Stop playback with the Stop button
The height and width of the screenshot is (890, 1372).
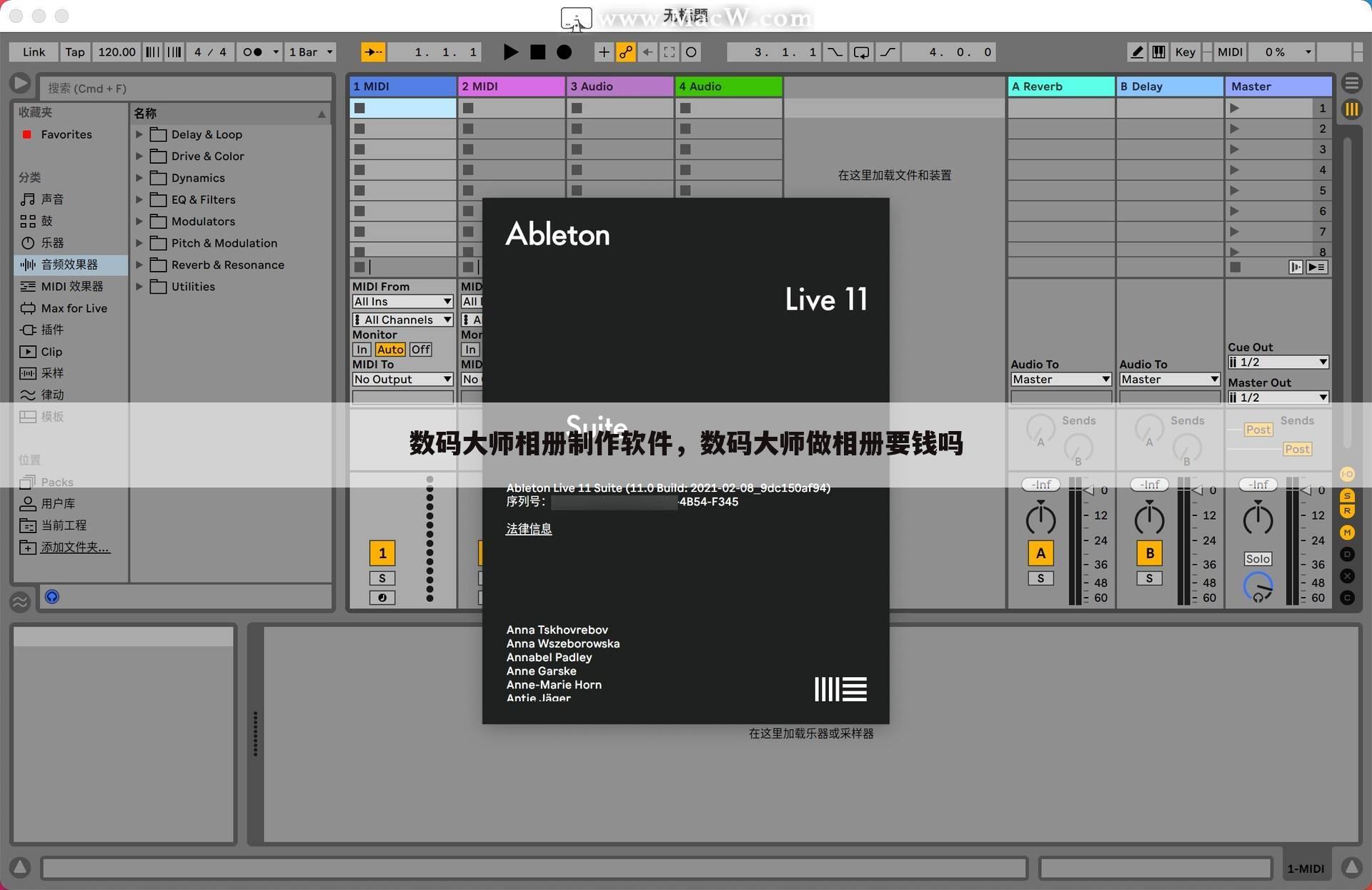(537, 52)
